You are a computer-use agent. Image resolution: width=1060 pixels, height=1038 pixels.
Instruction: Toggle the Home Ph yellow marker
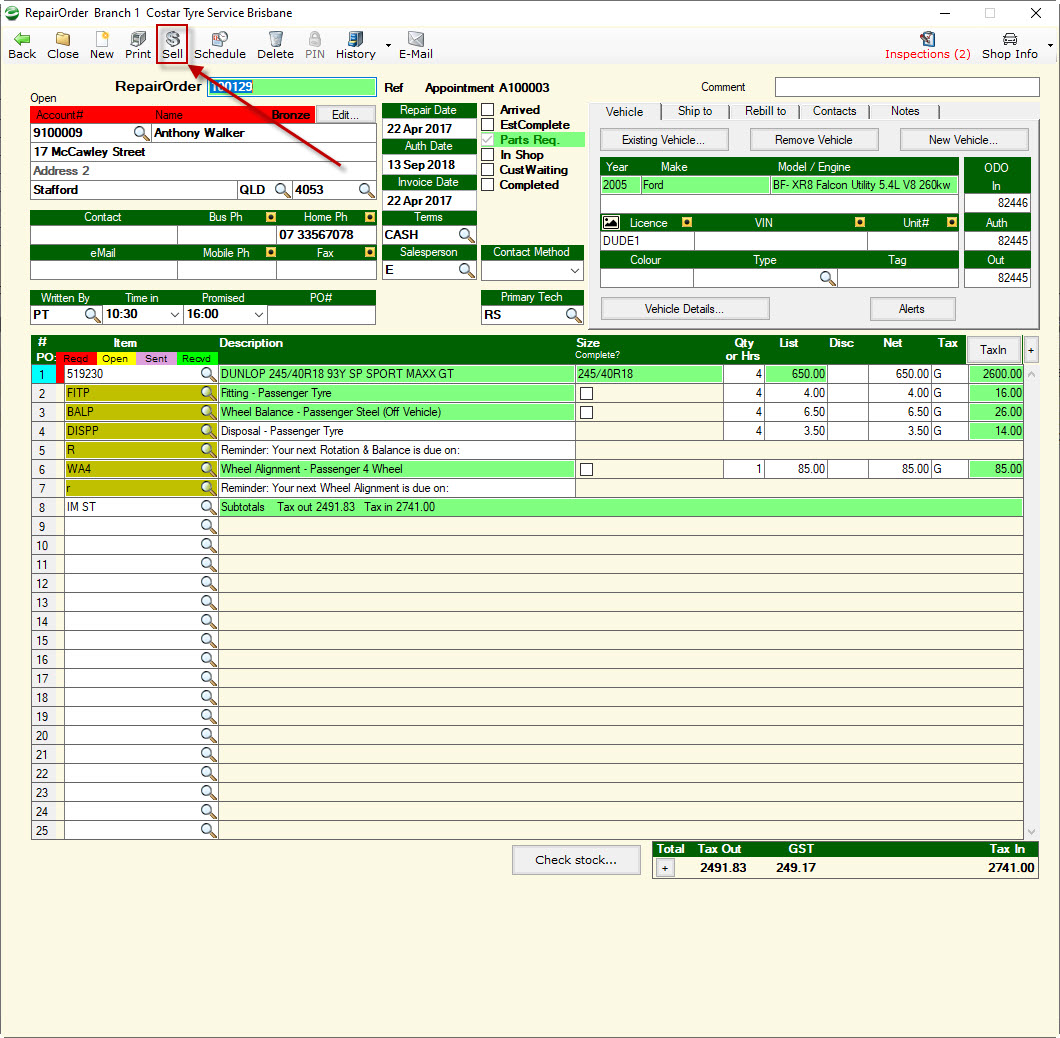(x=370, y=217)
